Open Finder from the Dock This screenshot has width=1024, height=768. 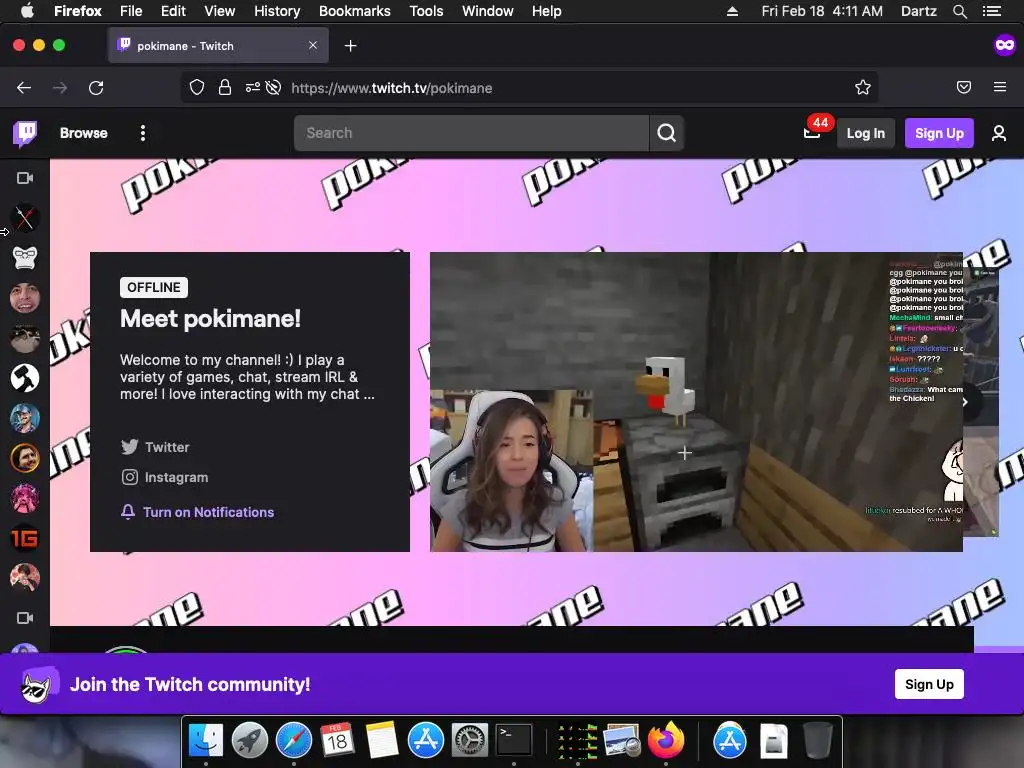click(206, 740)
